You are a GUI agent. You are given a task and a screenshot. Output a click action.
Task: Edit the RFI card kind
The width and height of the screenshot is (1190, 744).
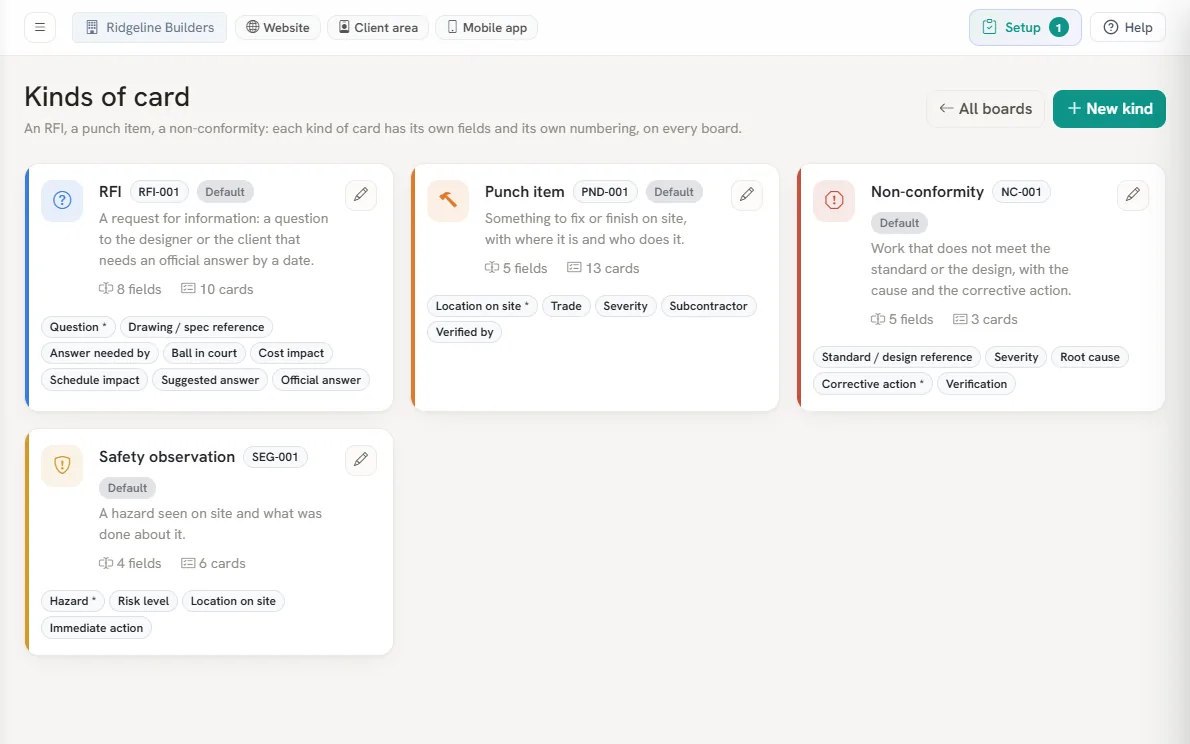tap(361, 194)
